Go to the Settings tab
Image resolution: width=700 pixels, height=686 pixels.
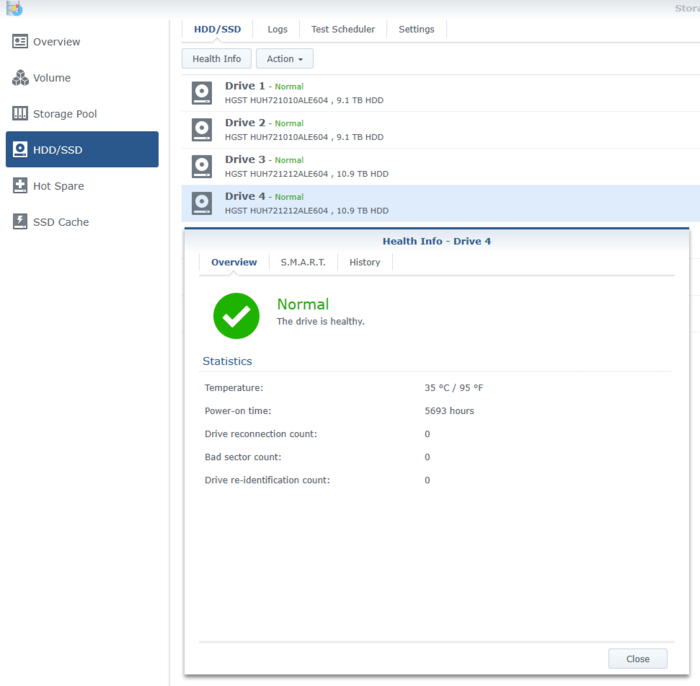click(416, 29)
